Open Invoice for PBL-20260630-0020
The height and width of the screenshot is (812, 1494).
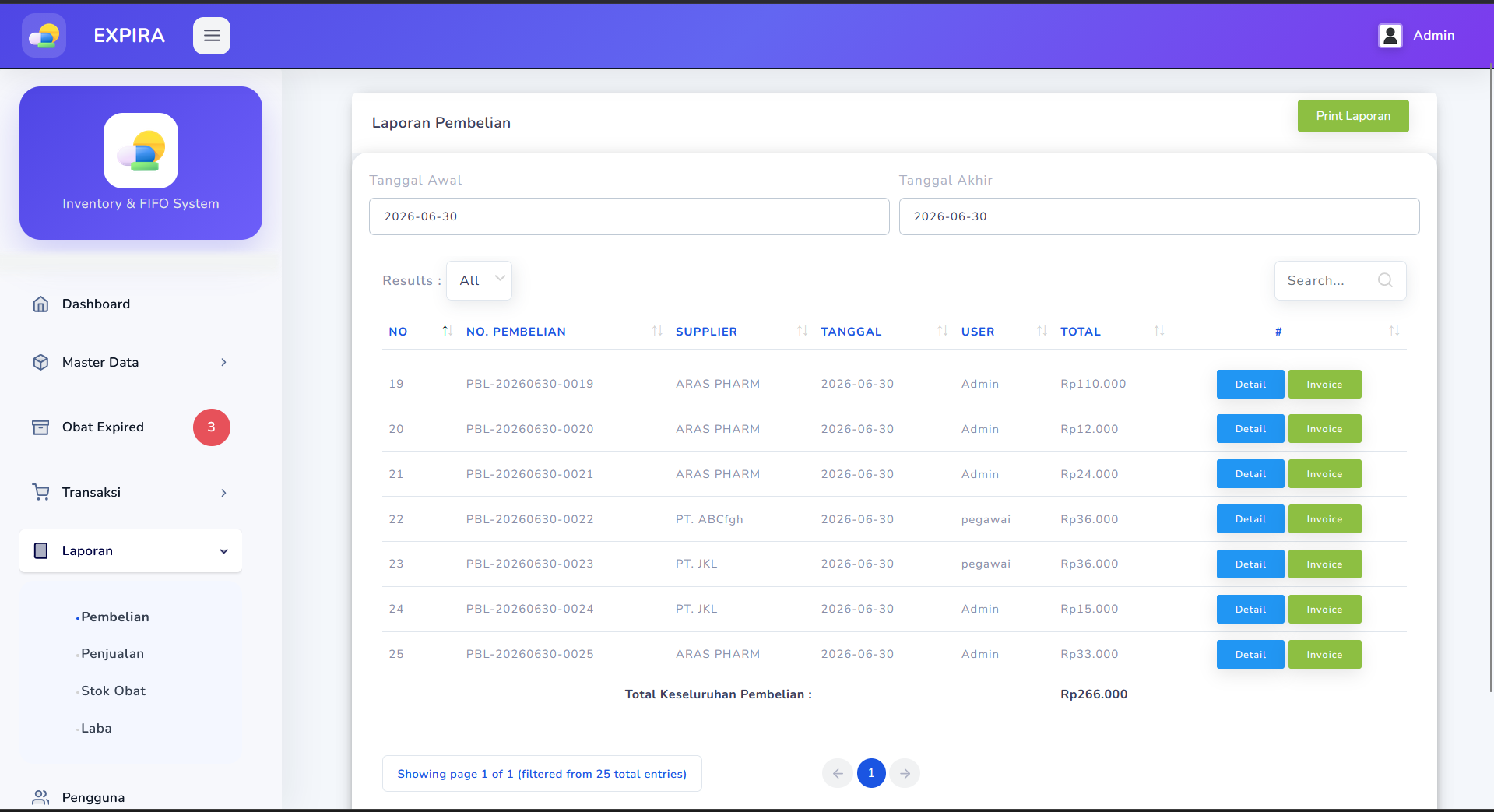click(1324, 429)
